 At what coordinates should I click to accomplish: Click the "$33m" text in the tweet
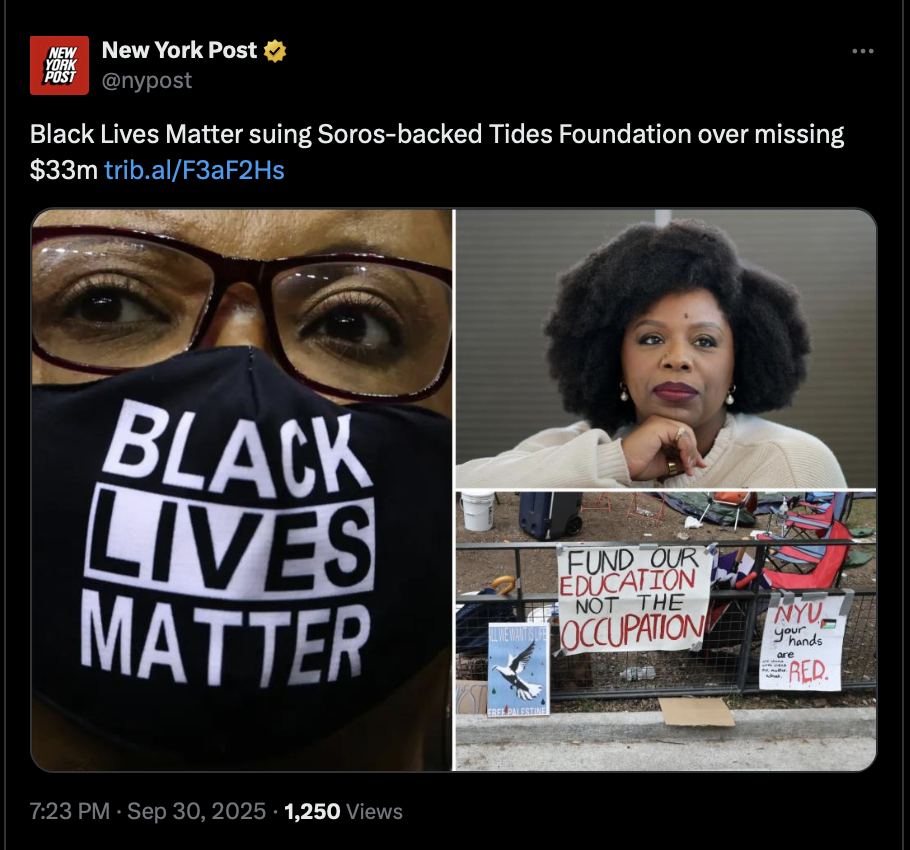point(64,171)
